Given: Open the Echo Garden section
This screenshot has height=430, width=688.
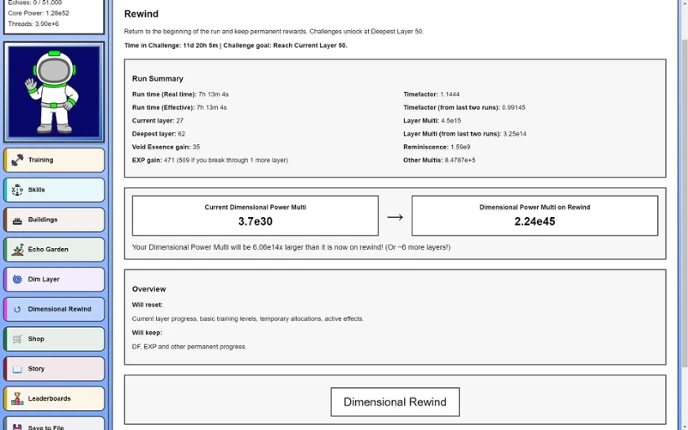Looking at the screenshot, I should point(54,250).
